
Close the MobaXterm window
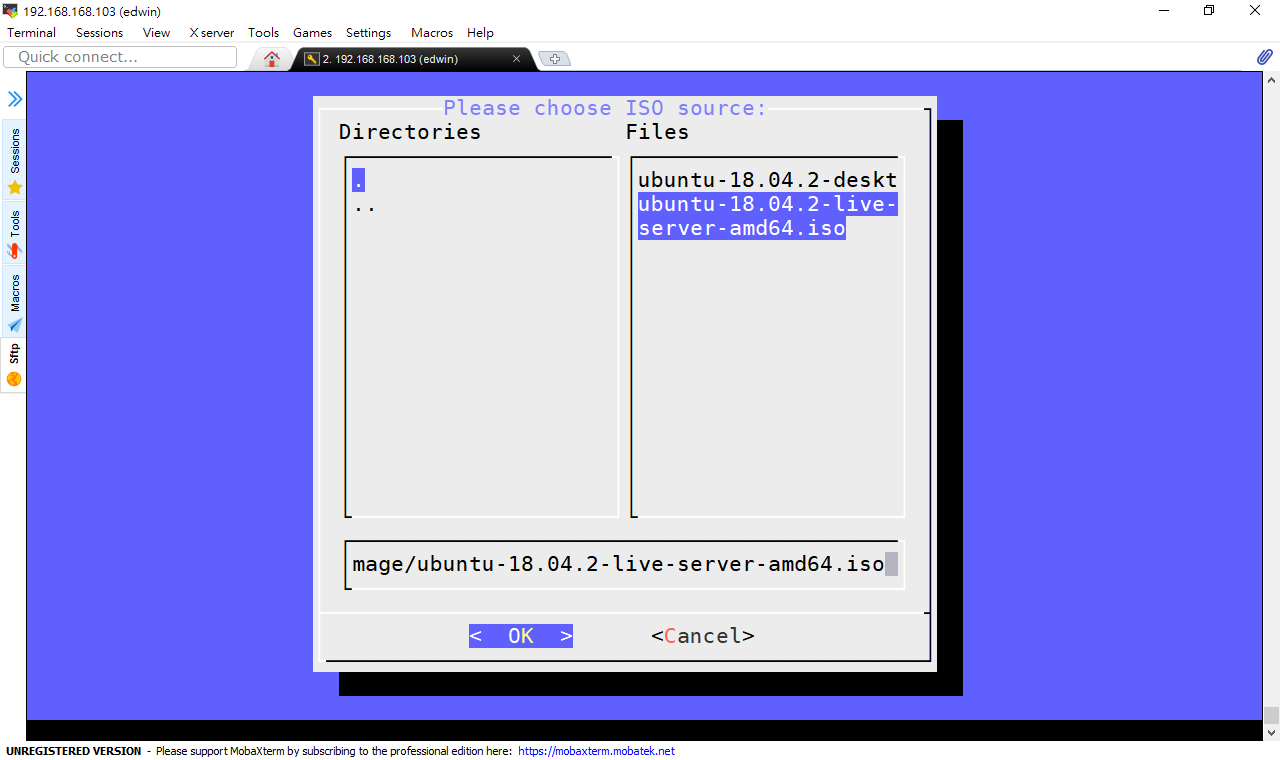point(1255,11)
